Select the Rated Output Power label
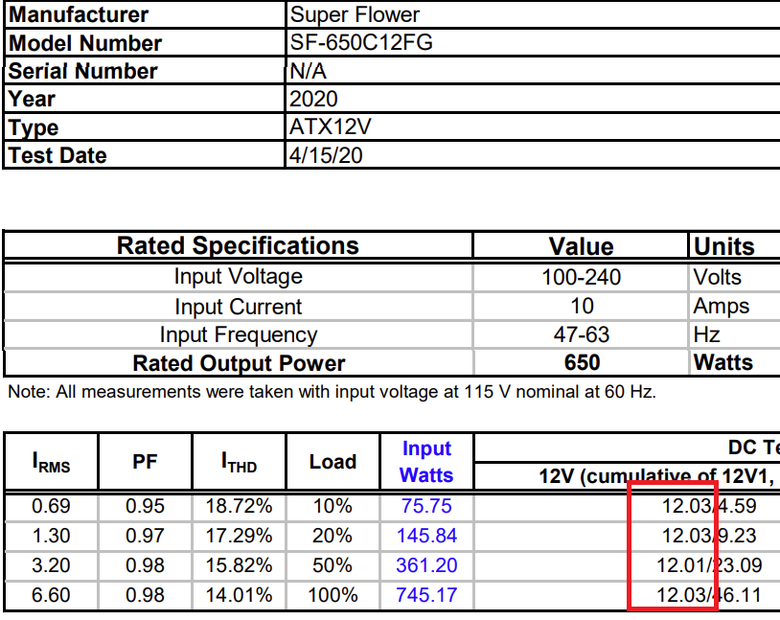780x620 pixels. (239, 363)
